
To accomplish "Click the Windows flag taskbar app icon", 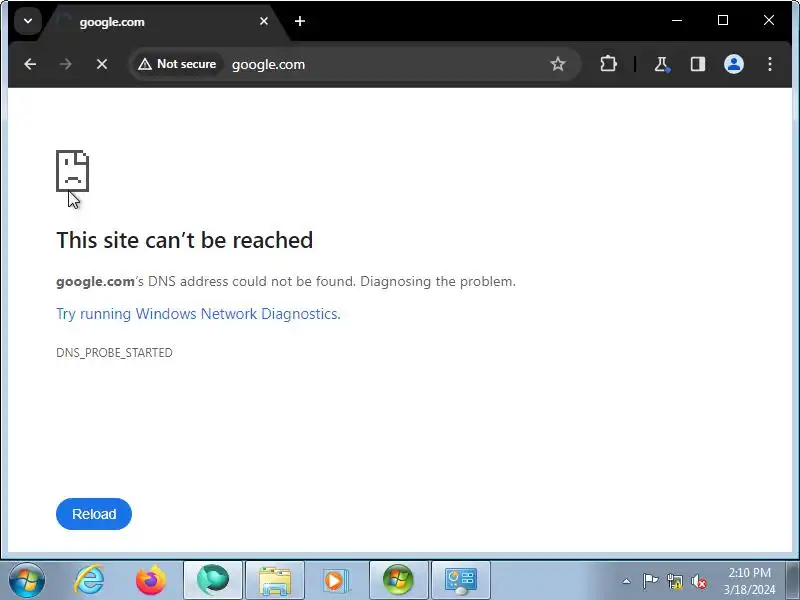I will (x=398, y=580).
